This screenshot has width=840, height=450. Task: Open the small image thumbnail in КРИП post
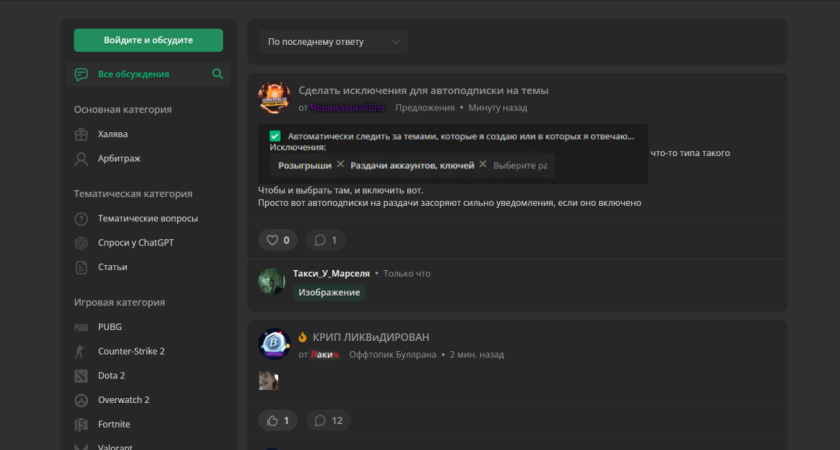(268, 380)
